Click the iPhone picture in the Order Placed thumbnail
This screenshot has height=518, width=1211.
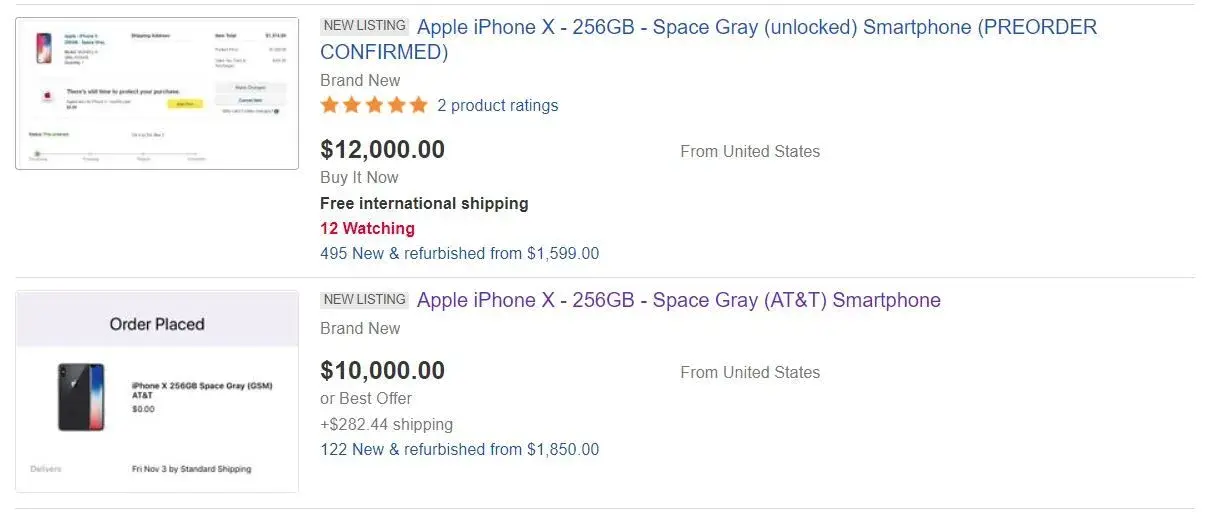81,397
